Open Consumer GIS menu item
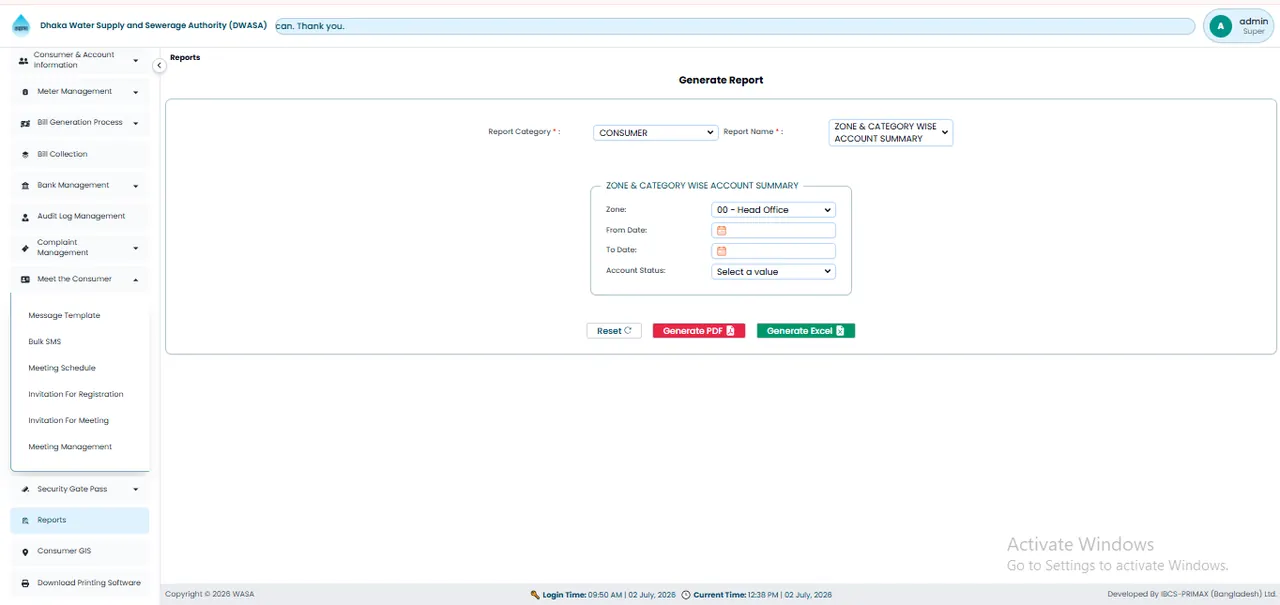This screenshot has width=1280, height=605. pyautogui.click(x=80, y=552)
